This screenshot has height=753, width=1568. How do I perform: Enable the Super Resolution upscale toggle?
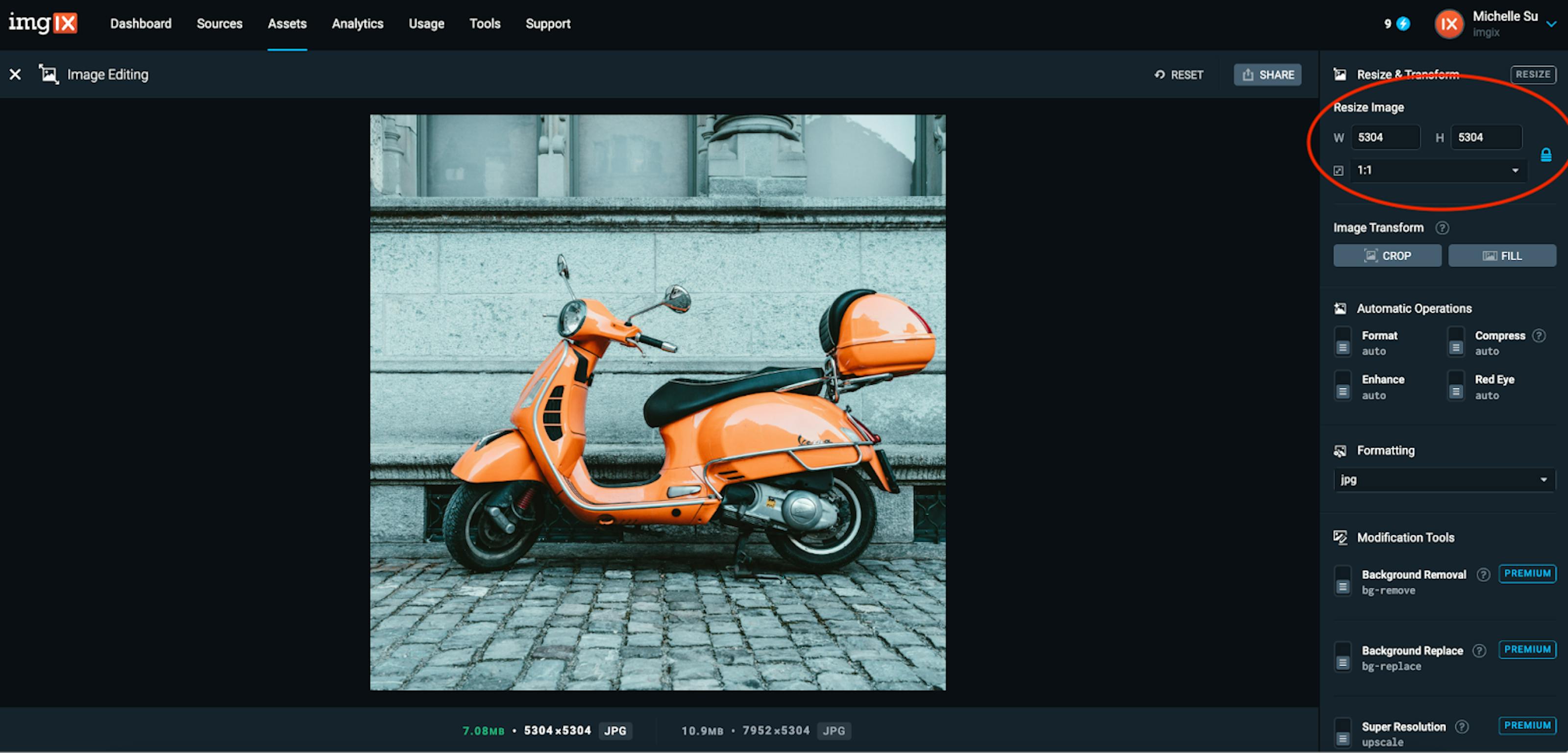click(x=1343, y=733)
